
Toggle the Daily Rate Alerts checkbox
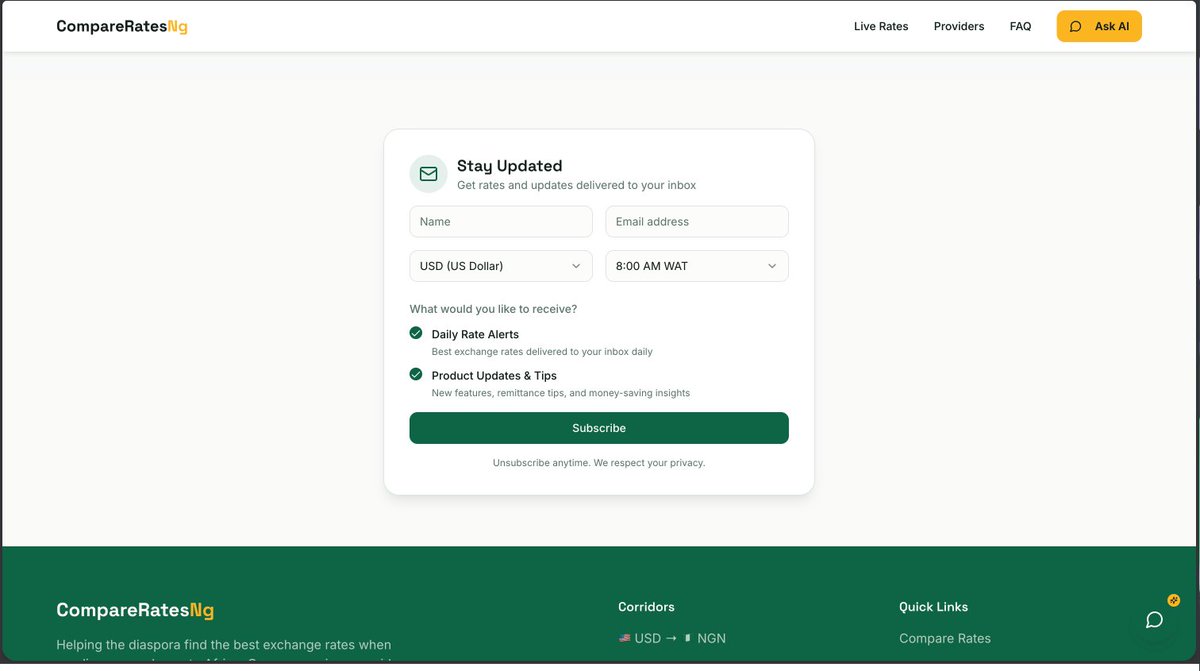coord(416,333)
